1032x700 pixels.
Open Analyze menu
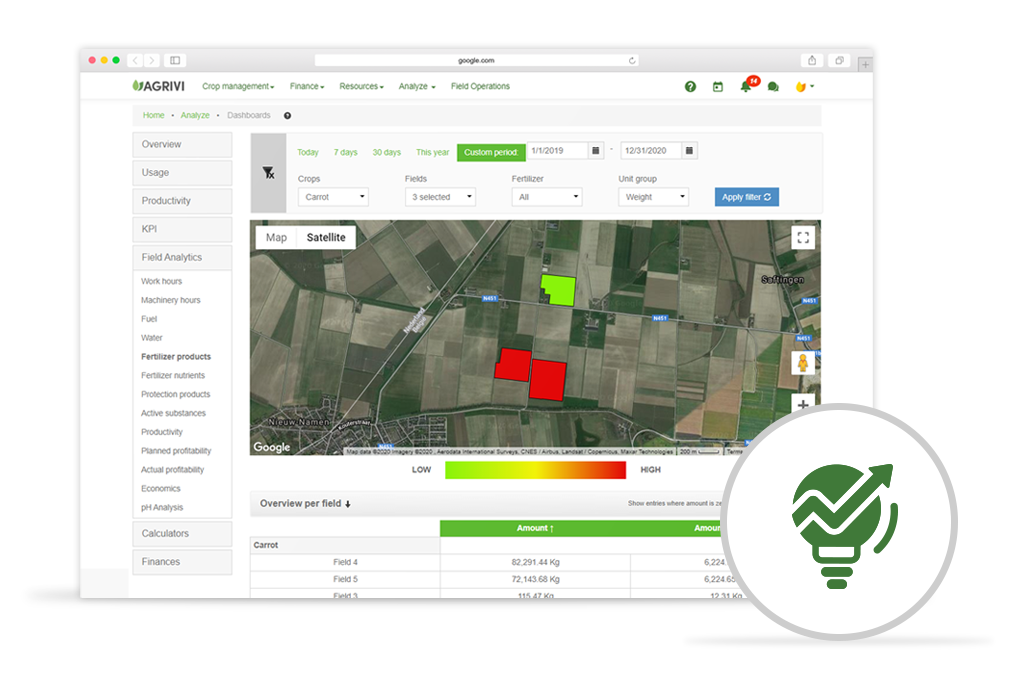tap(417, 86)
